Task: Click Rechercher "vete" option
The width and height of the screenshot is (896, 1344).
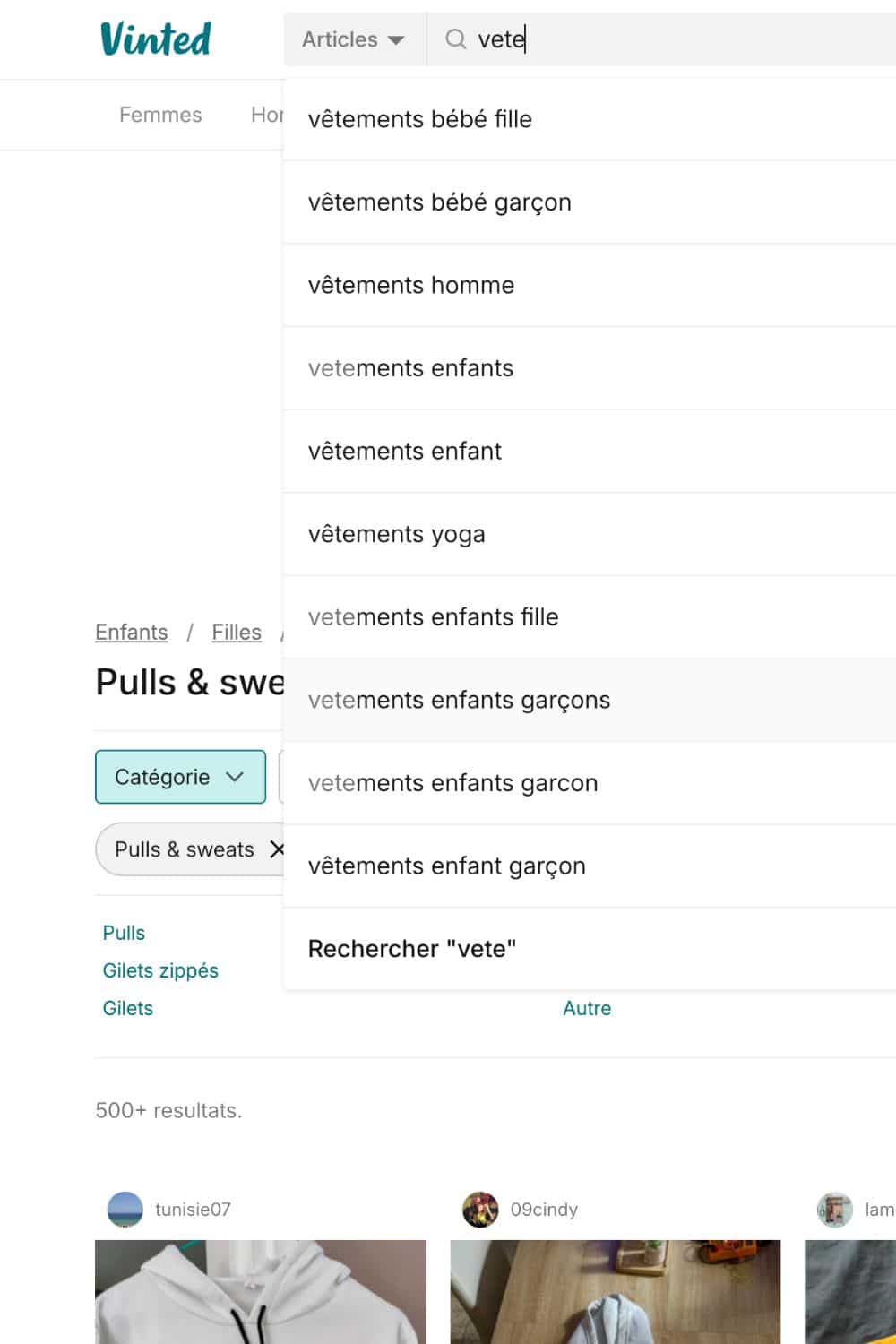Action: tap(412, 949)
